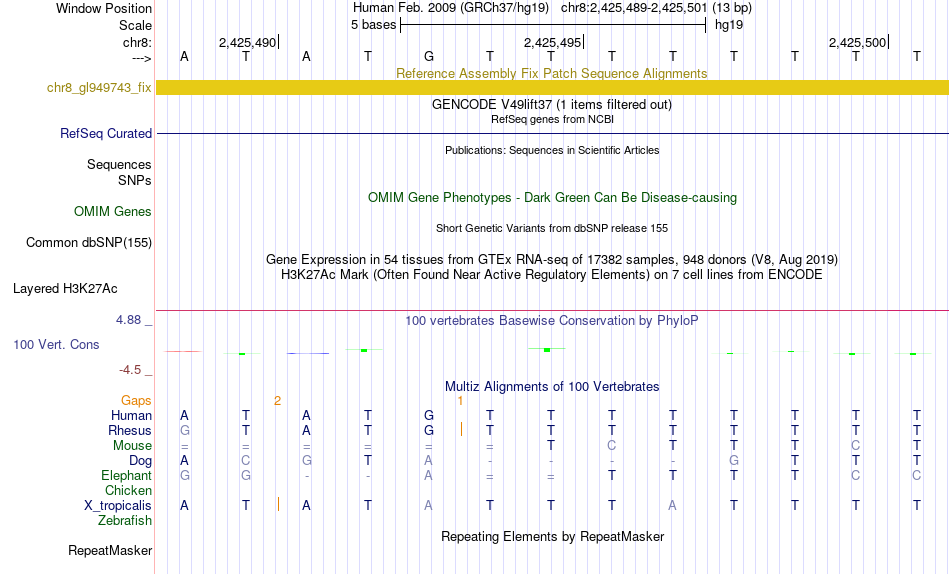Click the 4.88 upper PhyloP axis value
950x574 pixels.
tap(128, 319)
